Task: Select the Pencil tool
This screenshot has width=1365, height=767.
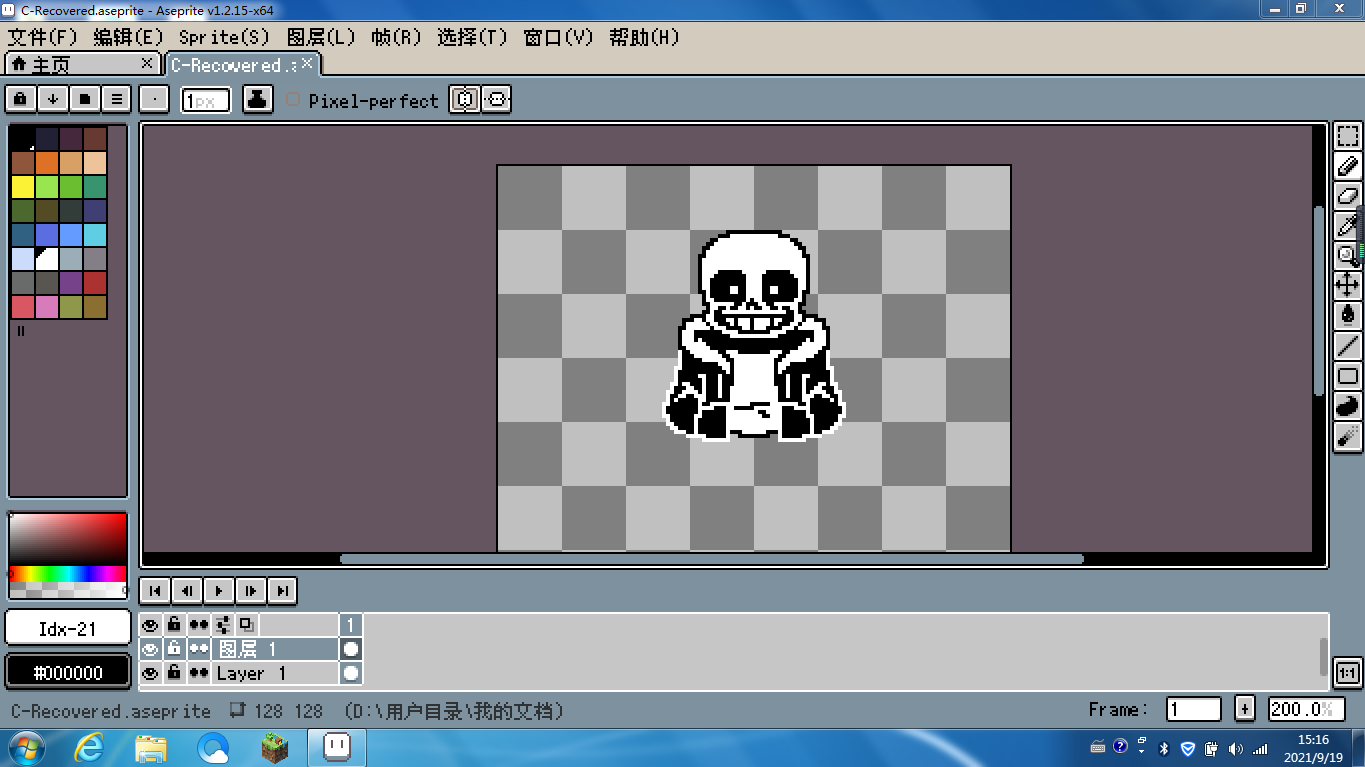Action: tap(1348, 166)
